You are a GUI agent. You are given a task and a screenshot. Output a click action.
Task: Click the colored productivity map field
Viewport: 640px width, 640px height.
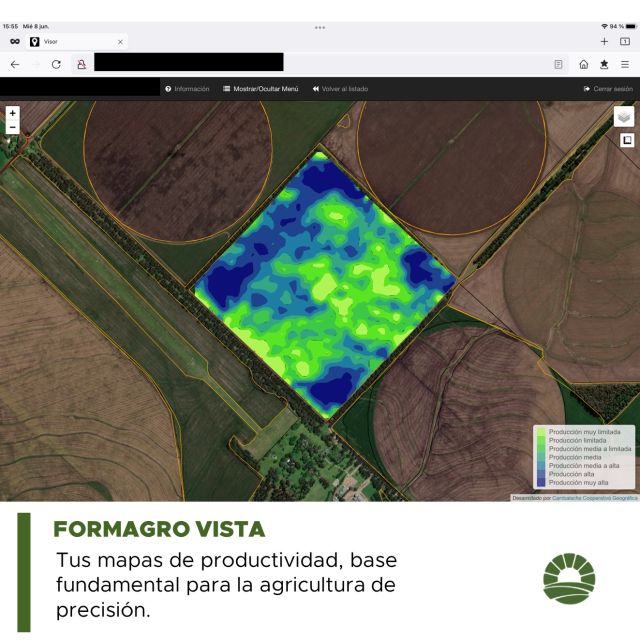(324, 284)
